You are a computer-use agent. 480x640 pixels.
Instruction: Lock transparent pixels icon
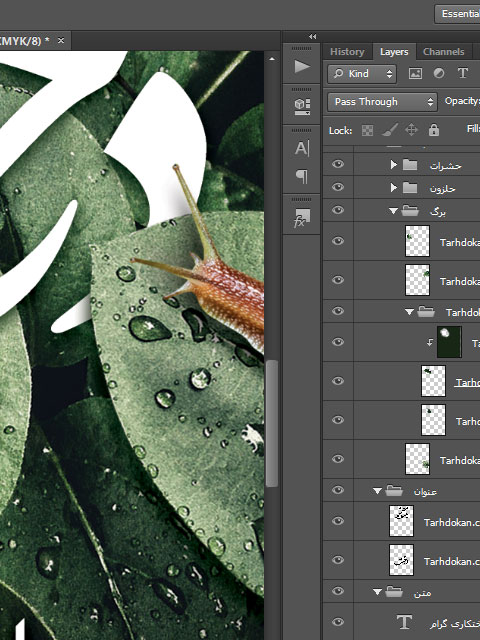click(367, 130)
